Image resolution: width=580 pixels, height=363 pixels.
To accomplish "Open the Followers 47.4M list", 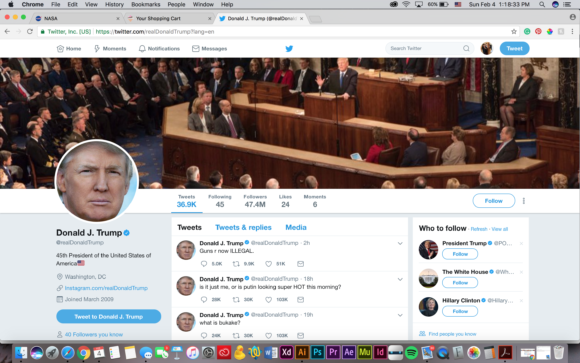I will 255,201.
